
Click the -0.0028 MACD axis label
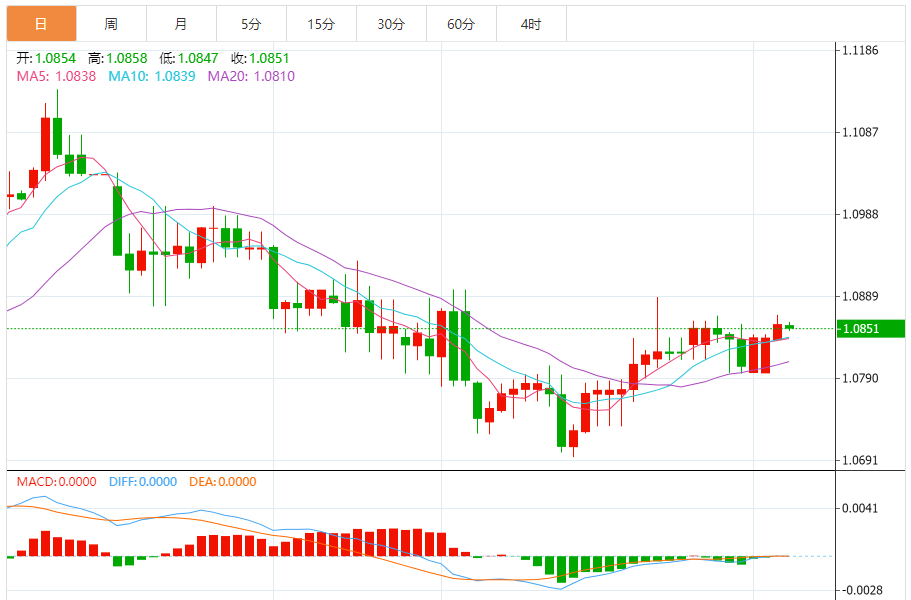click(860, 590)
